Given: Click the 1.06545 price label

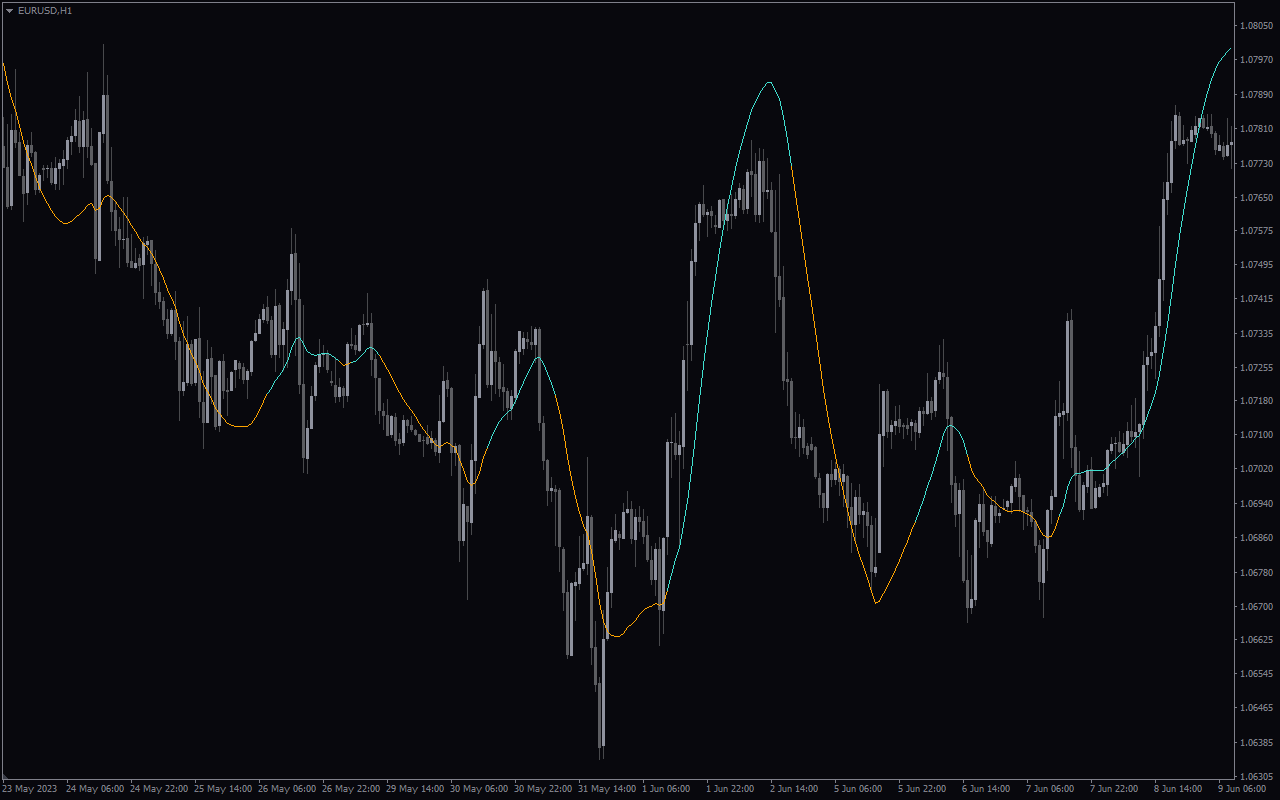Looking at the screenshot, I should (1256, 674).
